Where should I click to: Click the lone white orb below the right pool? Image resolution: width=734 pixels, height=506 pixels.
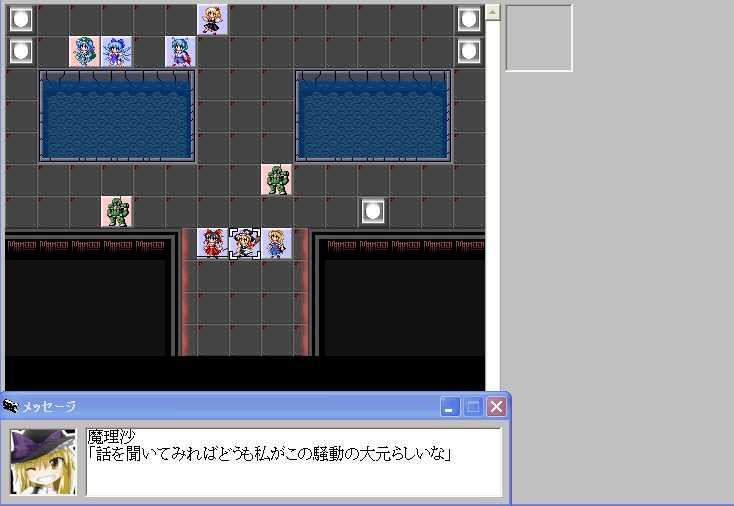click(x=373, y=212)
